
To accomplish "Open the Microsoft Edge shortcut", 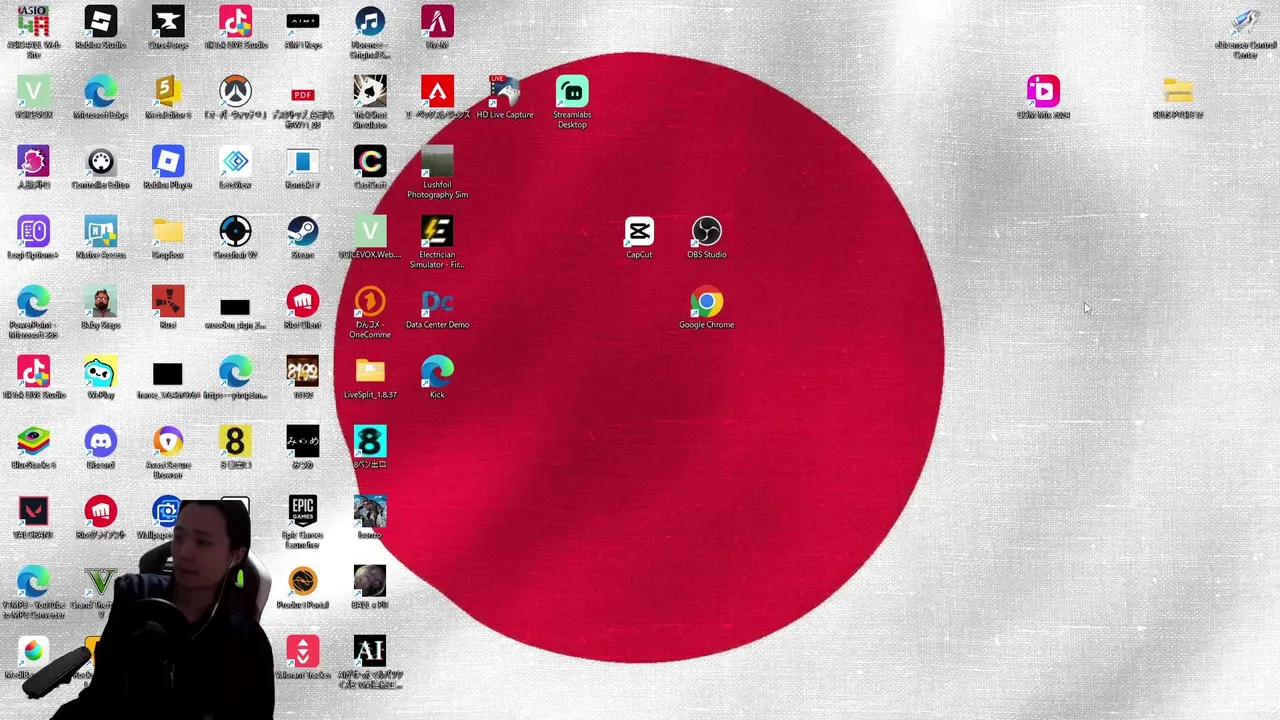I will coord(100,92).
